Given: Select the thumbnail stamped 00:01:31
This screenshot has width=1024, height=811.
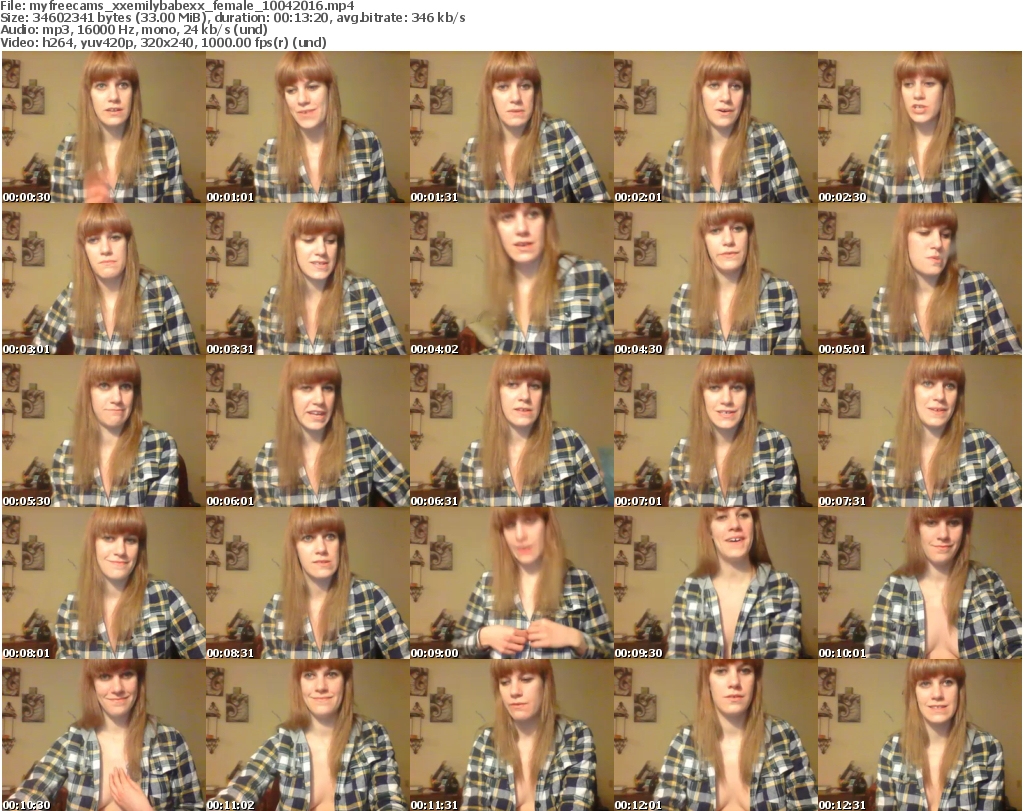Looking at the screenshot, I should coord(511,127).
